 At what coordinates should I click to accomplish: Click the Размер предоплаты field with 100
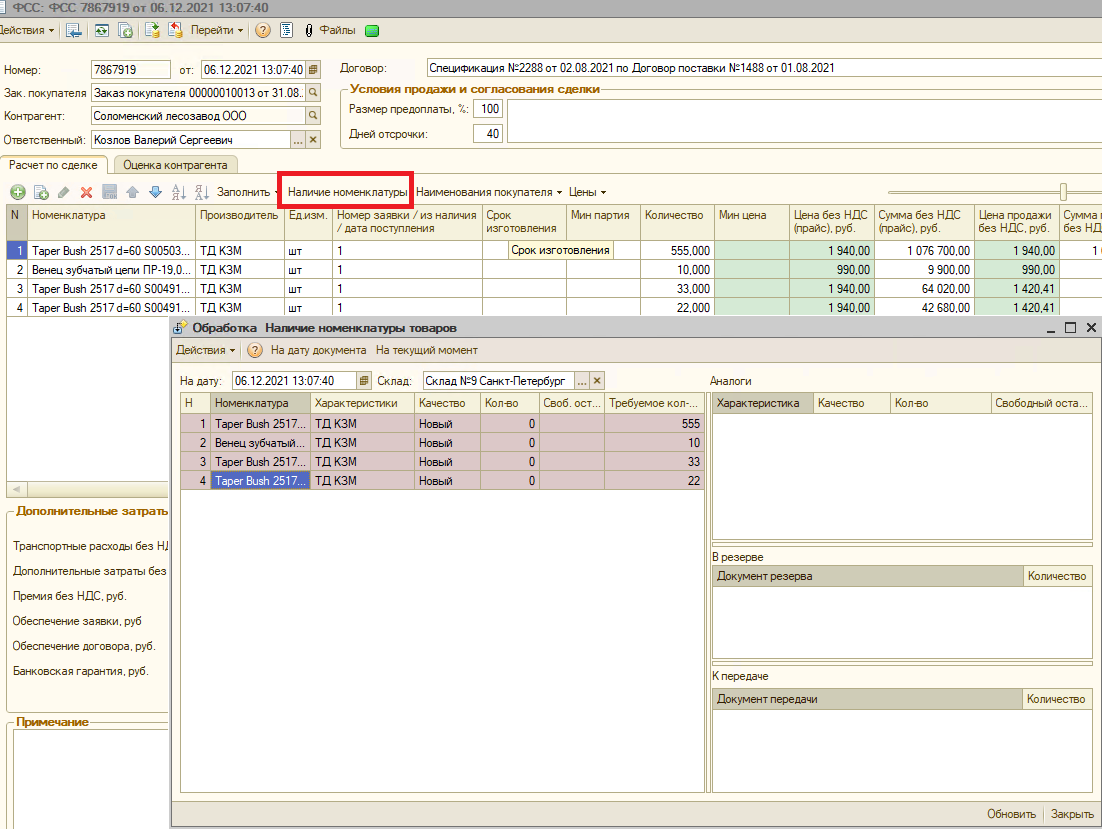pyautogui.click(x=488, y=109)
